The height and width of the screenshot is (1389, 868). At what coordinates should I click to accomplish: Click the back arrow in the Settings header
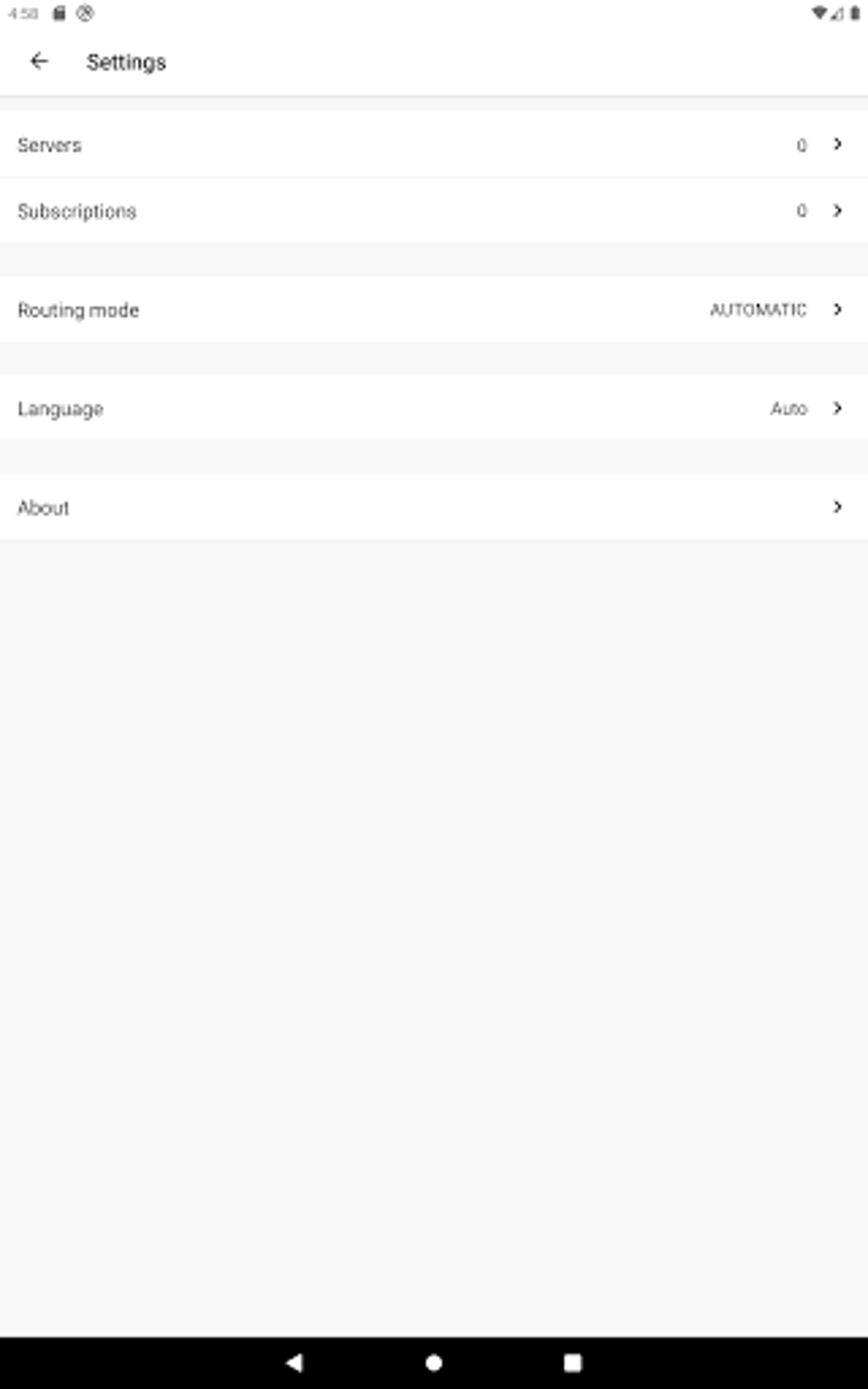click(x=40, y=60)
